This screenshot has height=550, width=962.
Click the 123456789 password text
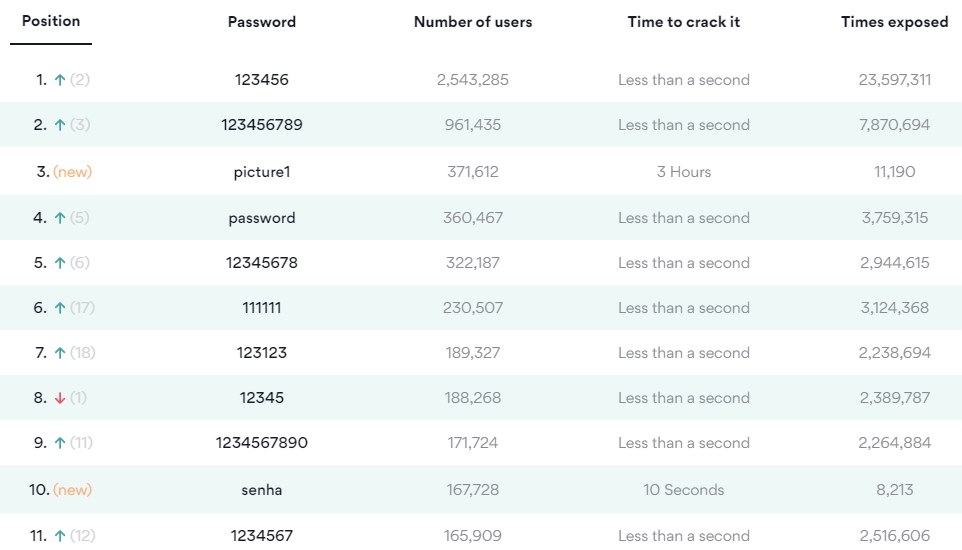(262, 125)
